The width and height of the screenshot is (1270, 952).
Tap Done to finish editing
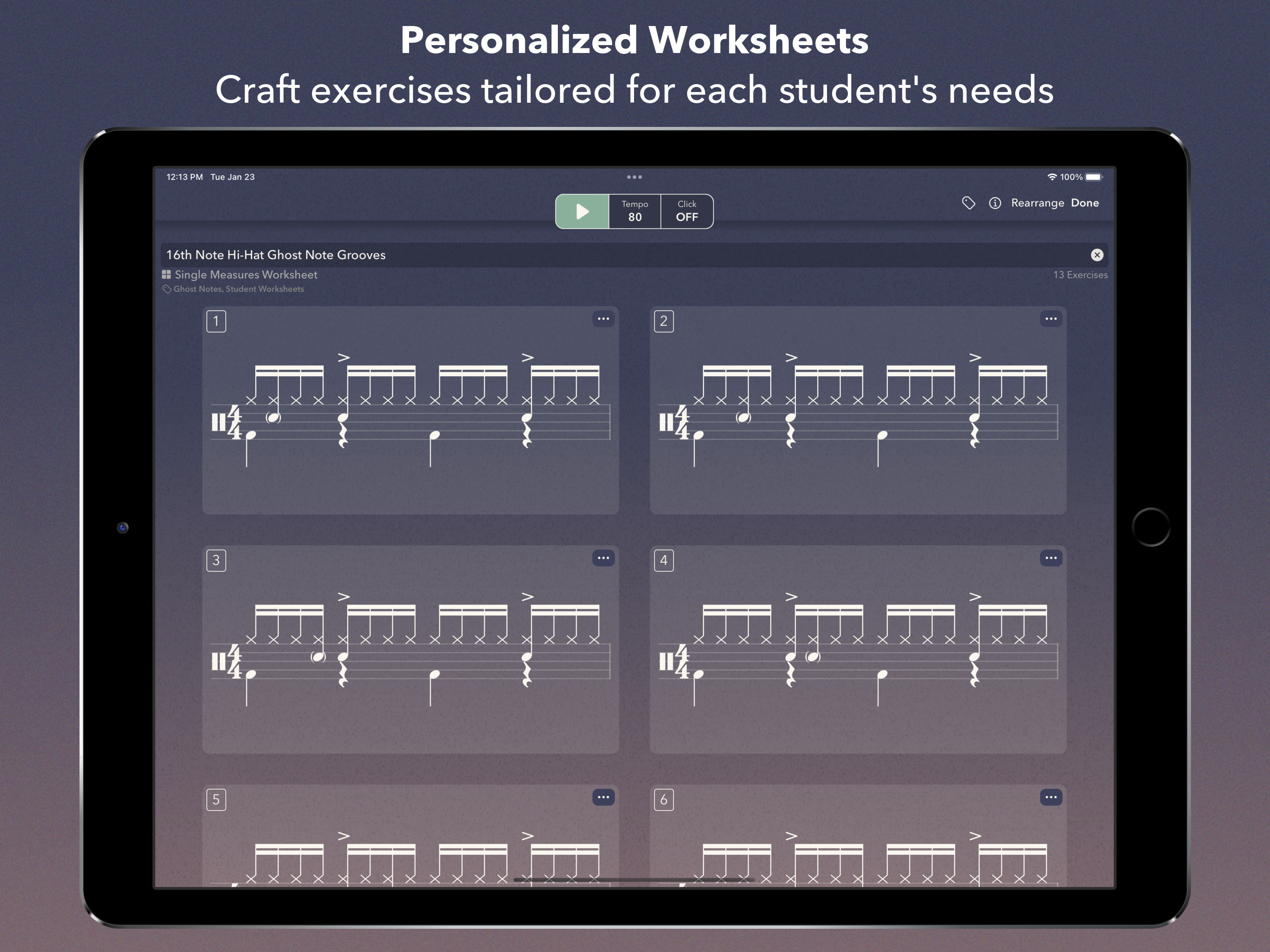[x=1085, y=203]
